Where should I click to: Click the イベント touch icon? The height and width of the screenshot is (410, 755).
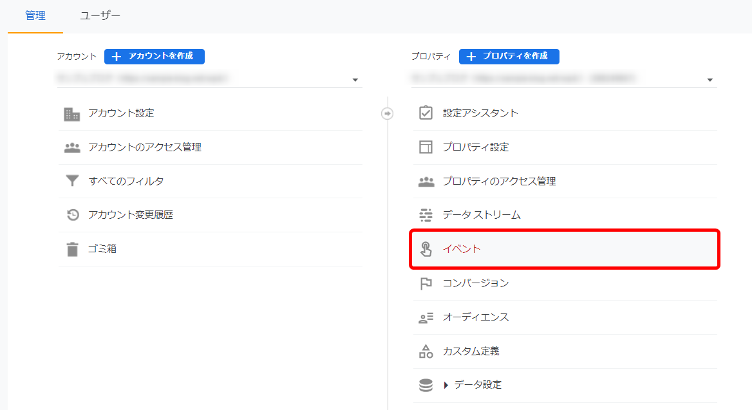[426, 249]
